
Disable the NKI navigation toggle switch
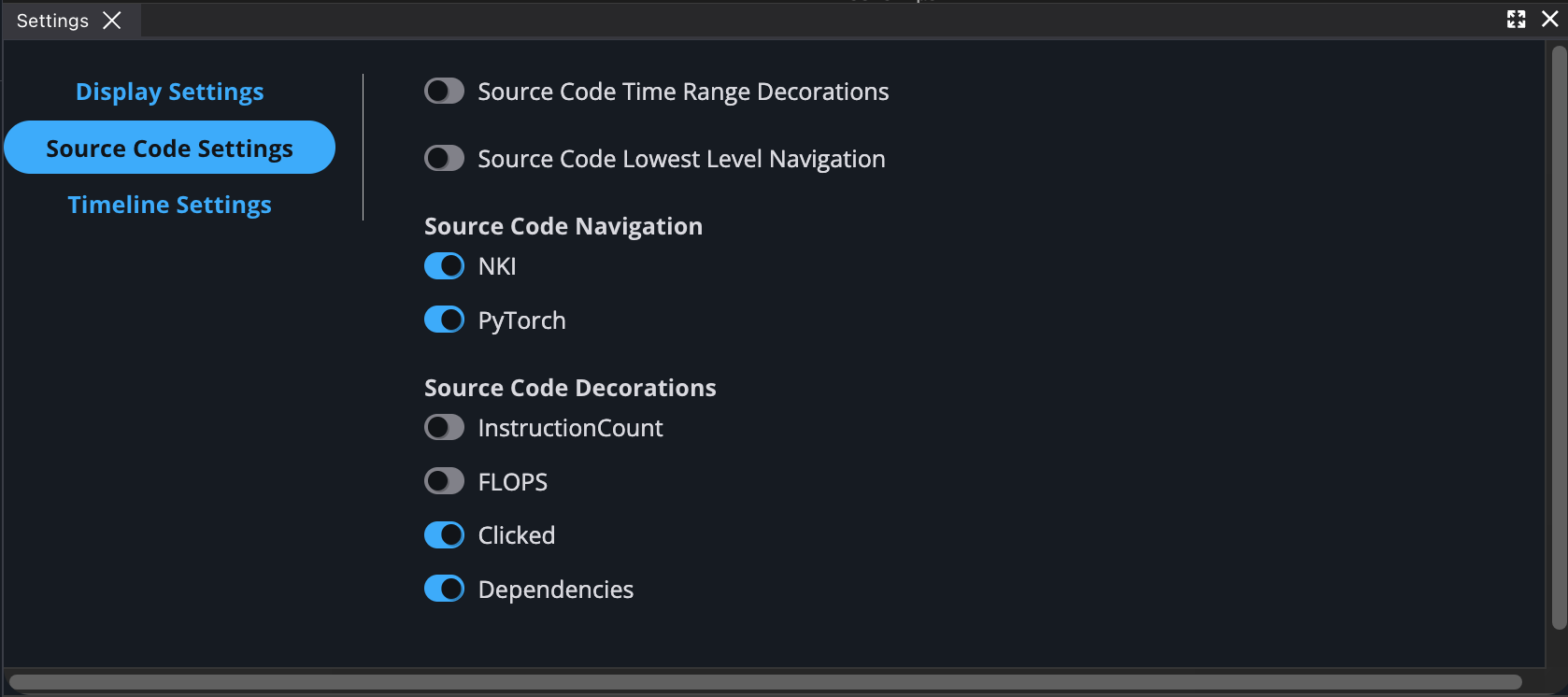click(x=444, y=266)
